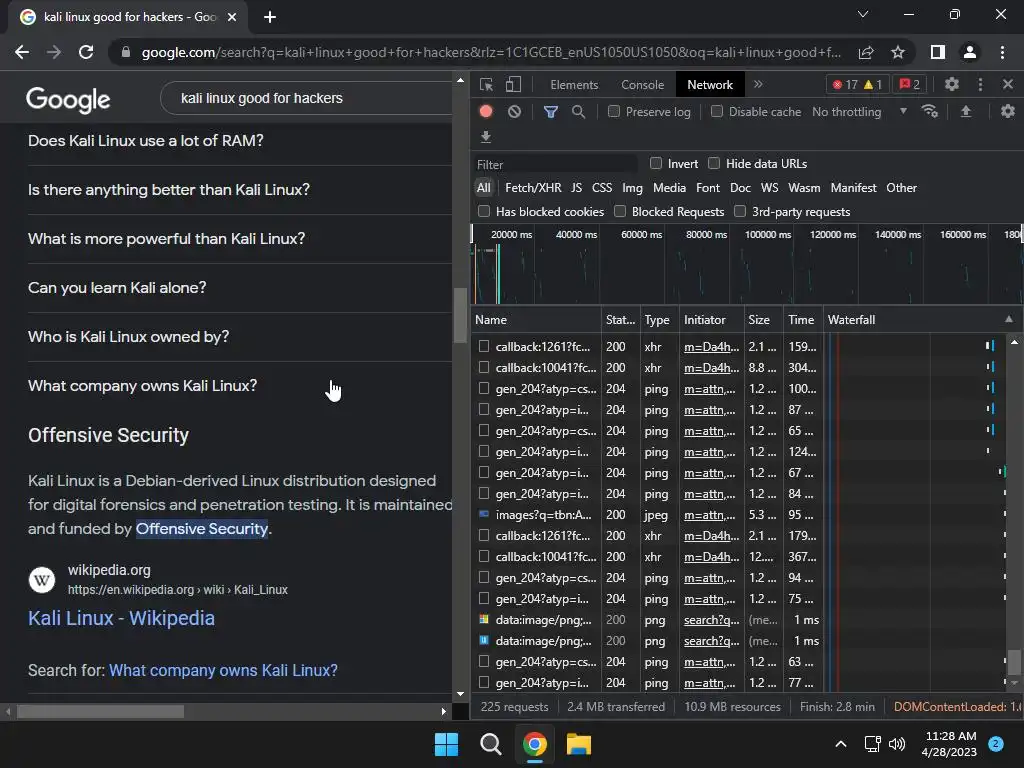Filter requests by Fetch/XHR
Screen dimensions: 1024x768
coord(533,188)
